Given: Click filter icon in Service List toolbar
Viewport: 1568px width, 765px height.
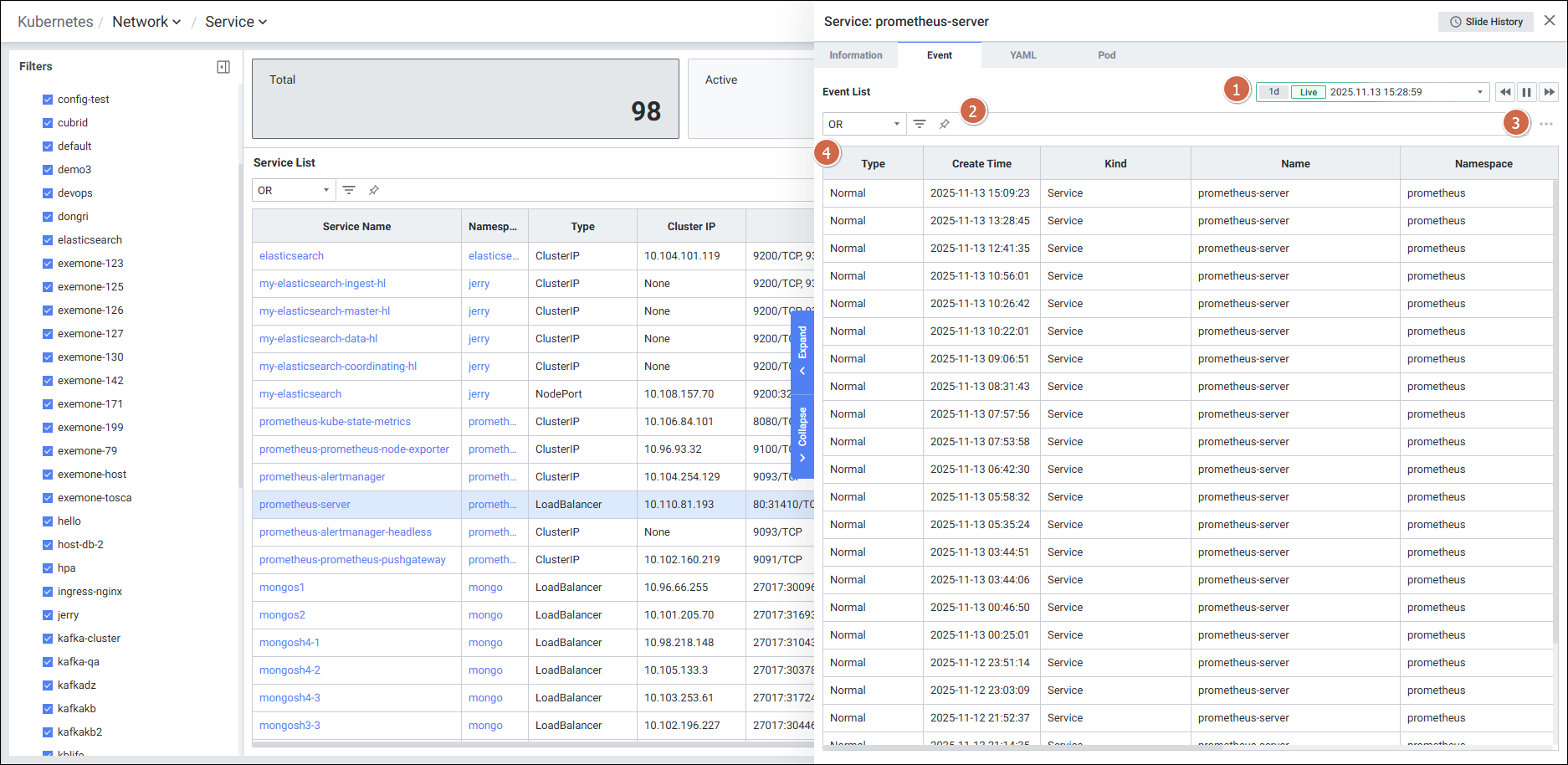Looking at the screenshot, I should [349, 190].
